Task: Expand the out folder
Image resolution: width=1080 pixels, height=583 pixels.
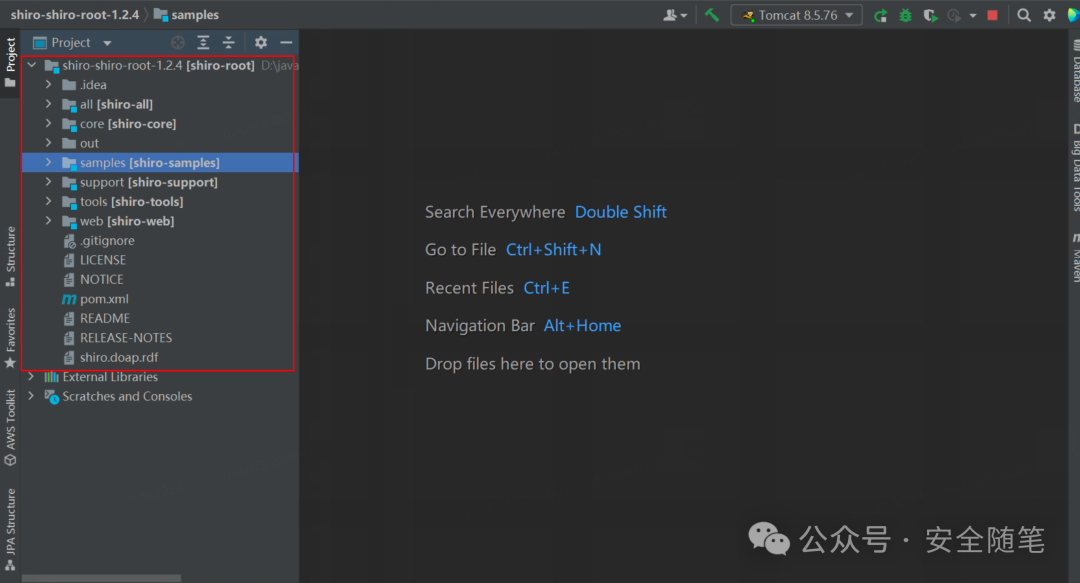Action: [x=48, y=143]
